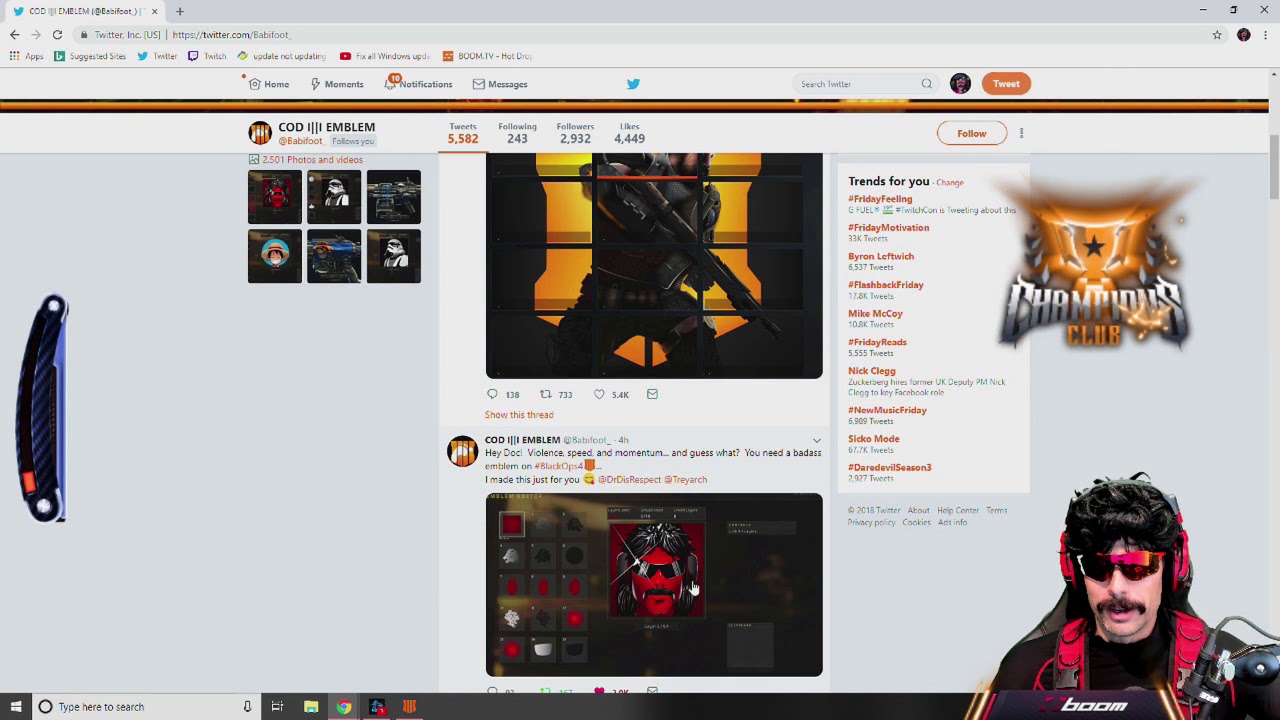1280x720 pixels.
Task: Open the #FridayFeeling trend
Action: coord(880,199)
